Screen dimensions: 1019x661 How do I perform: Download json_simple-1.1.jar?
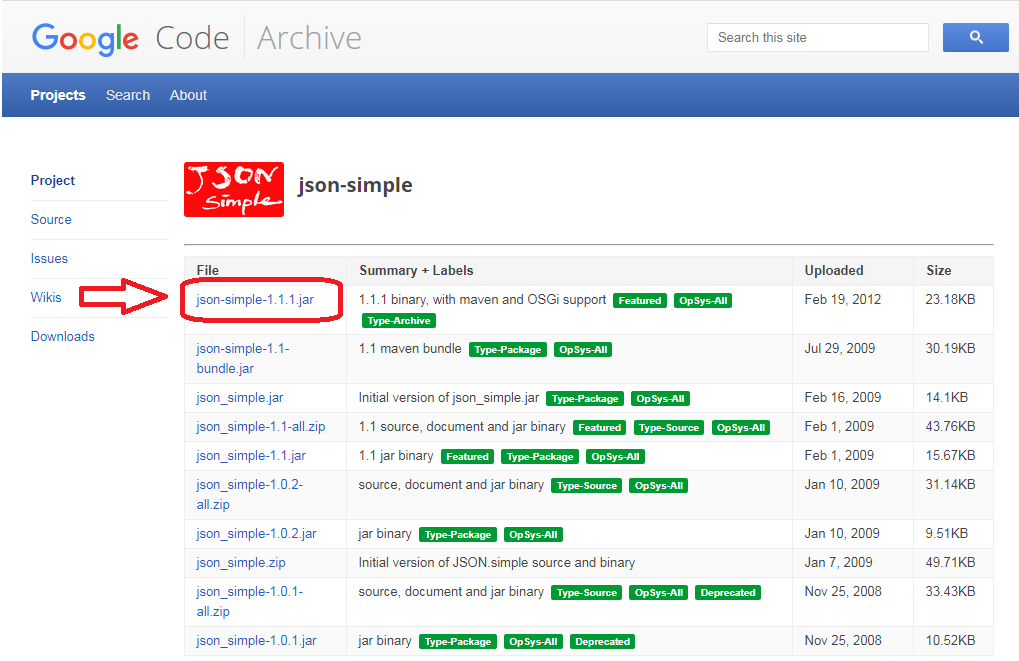251,456
